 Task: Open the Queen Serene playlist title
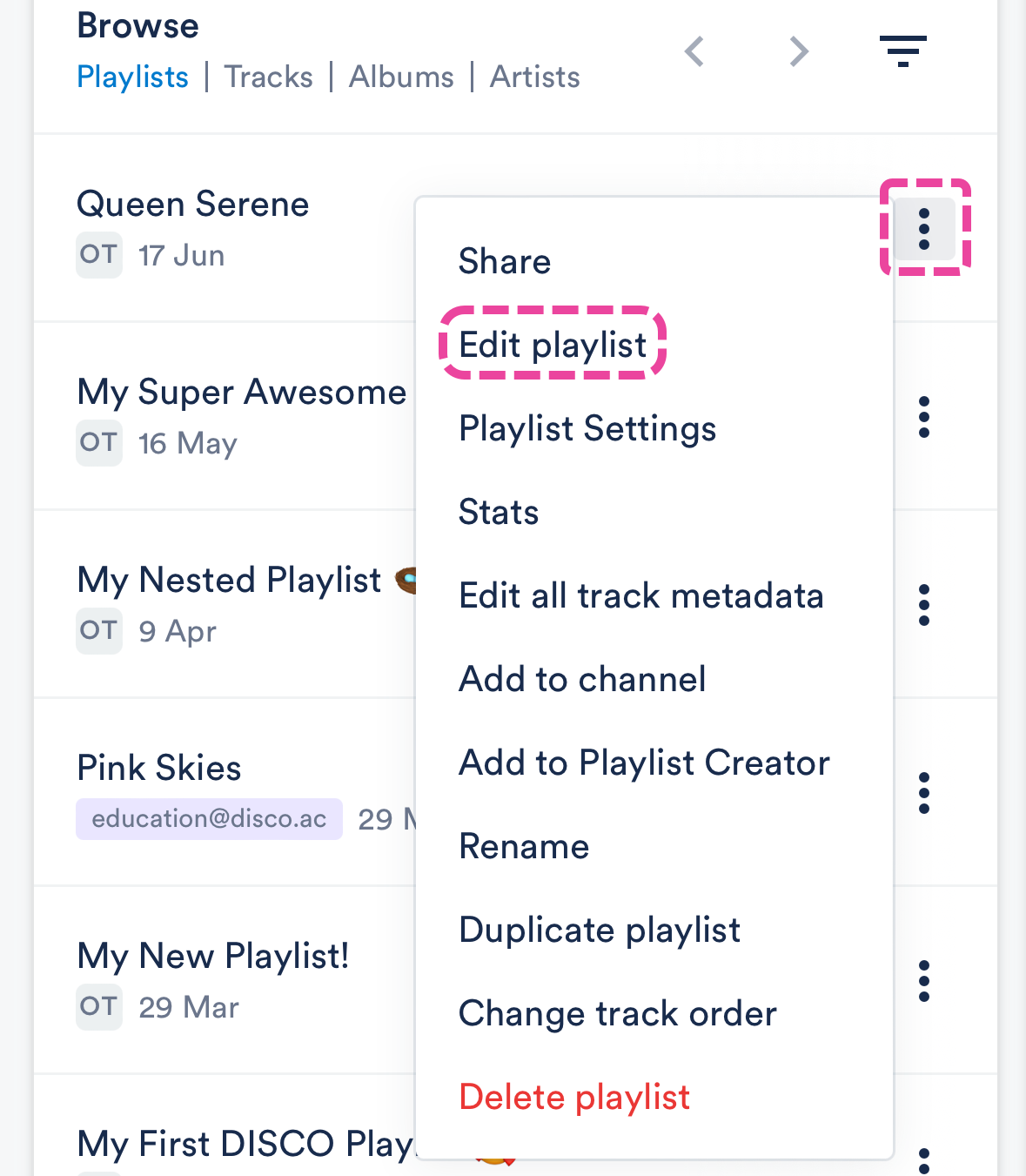click(x=193, y=205)
